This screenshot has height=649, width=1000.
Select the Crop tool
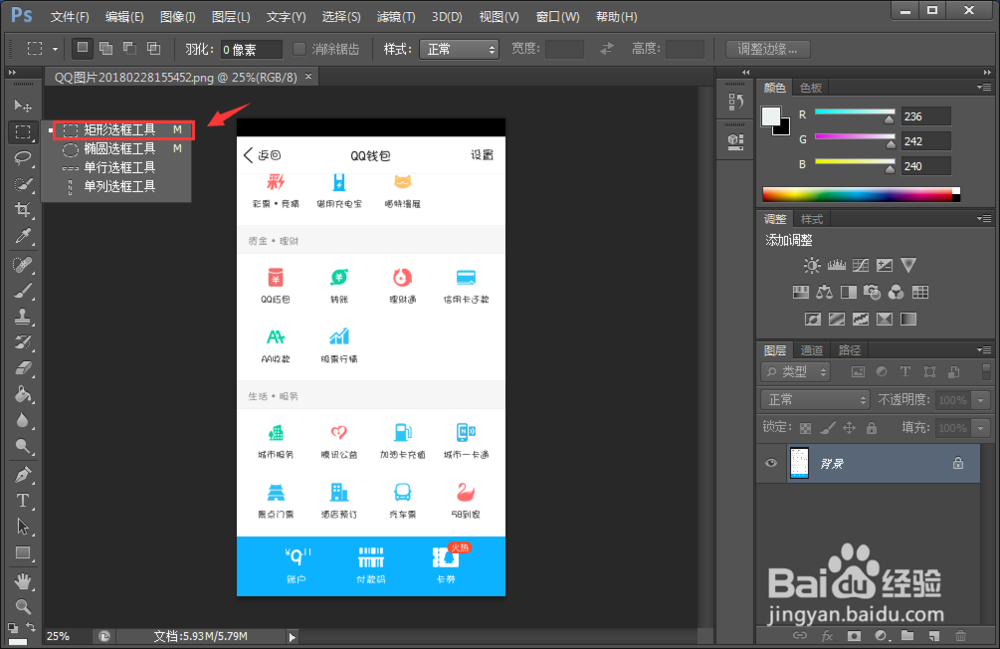coord(23,210)
